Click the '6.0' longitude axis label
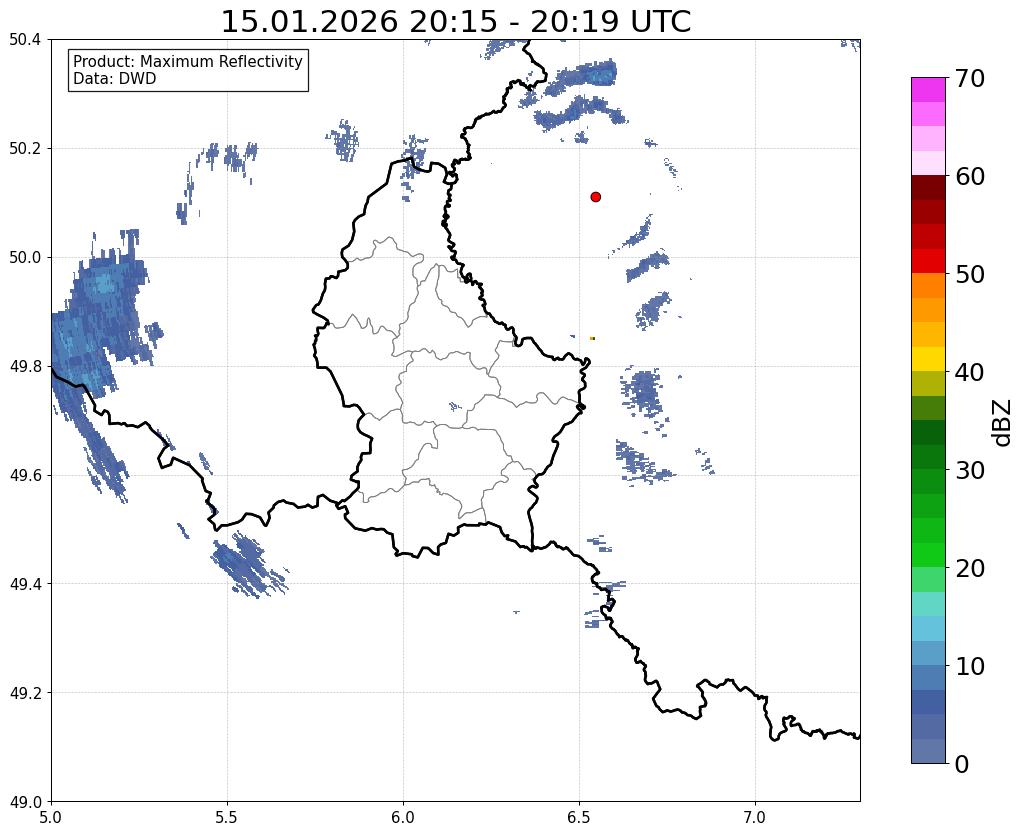 tap(403, 818)
